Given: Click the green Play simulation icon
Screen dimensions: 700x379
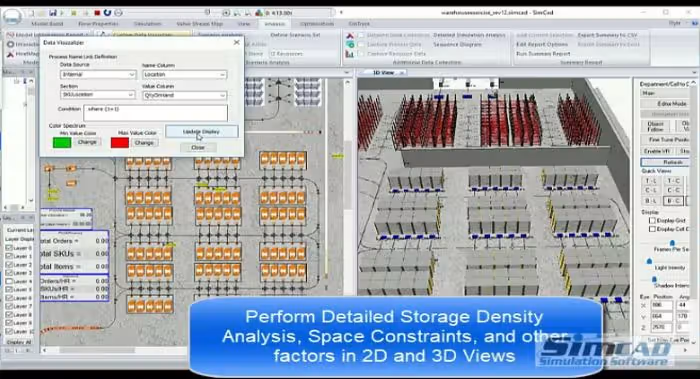Looking at the screenshot, I should click(62, 13).
